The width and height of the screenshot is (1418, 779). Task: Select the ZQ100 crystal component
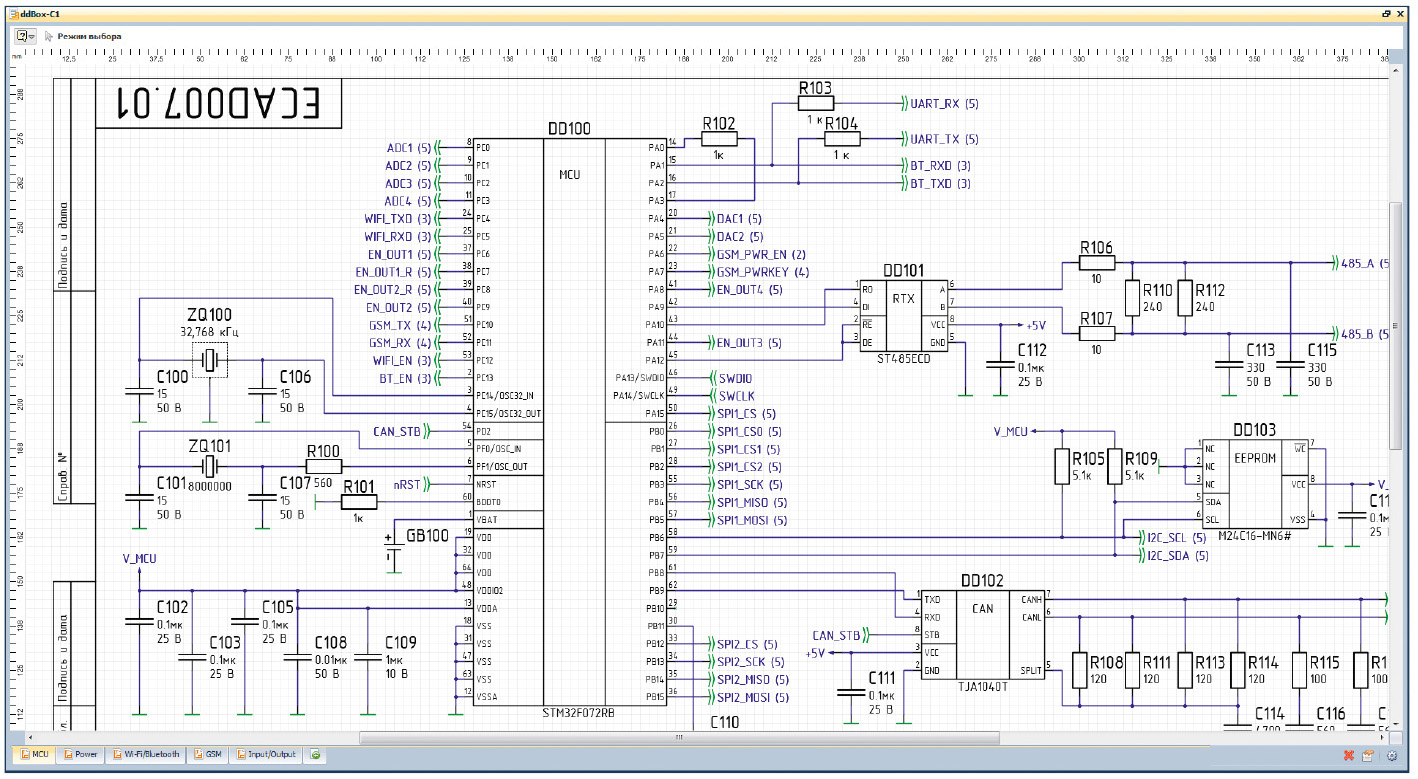pyautogui.click(x=210, y=360)
